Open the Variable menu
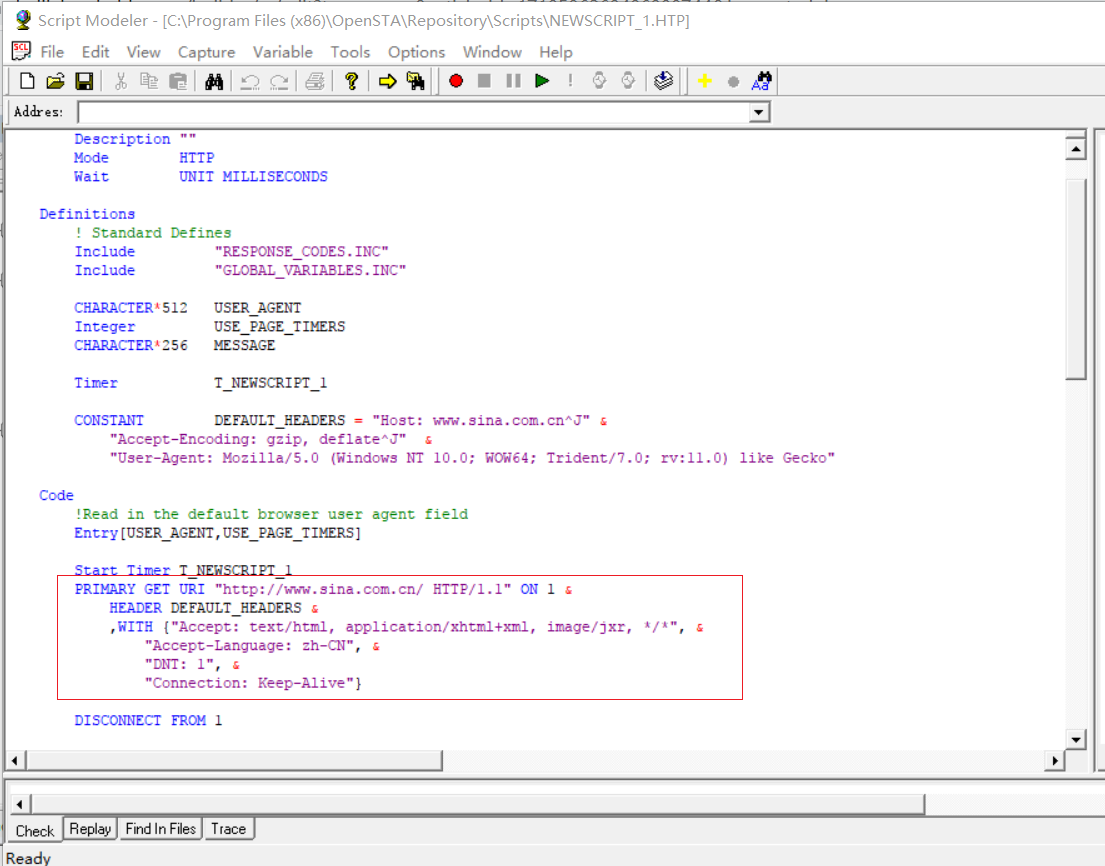 coord(282,52)
